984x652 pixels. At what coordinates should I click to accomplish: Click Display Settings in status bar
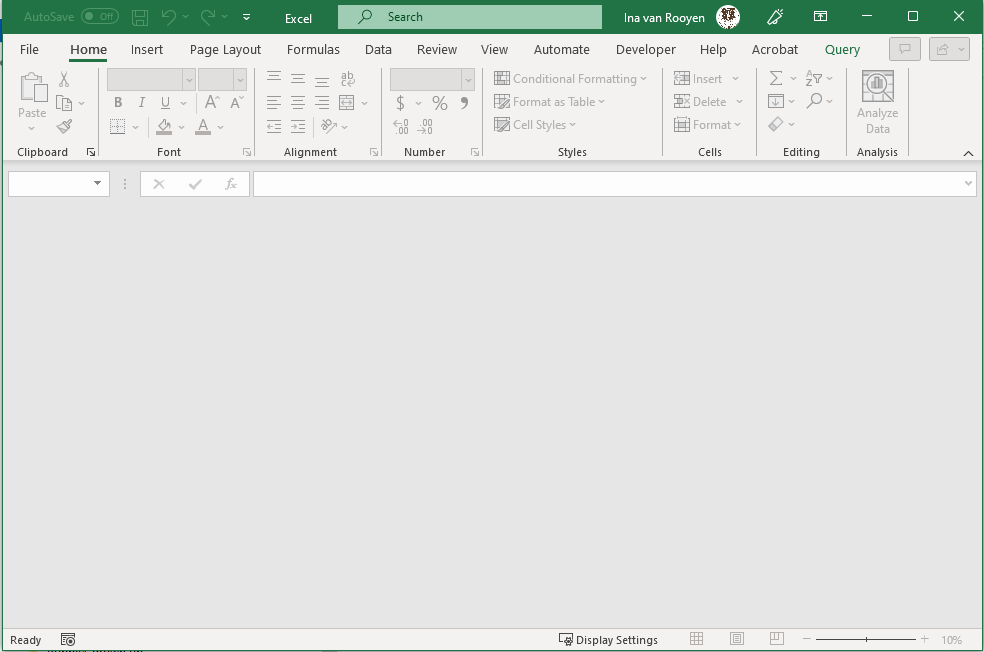(608, 640)
